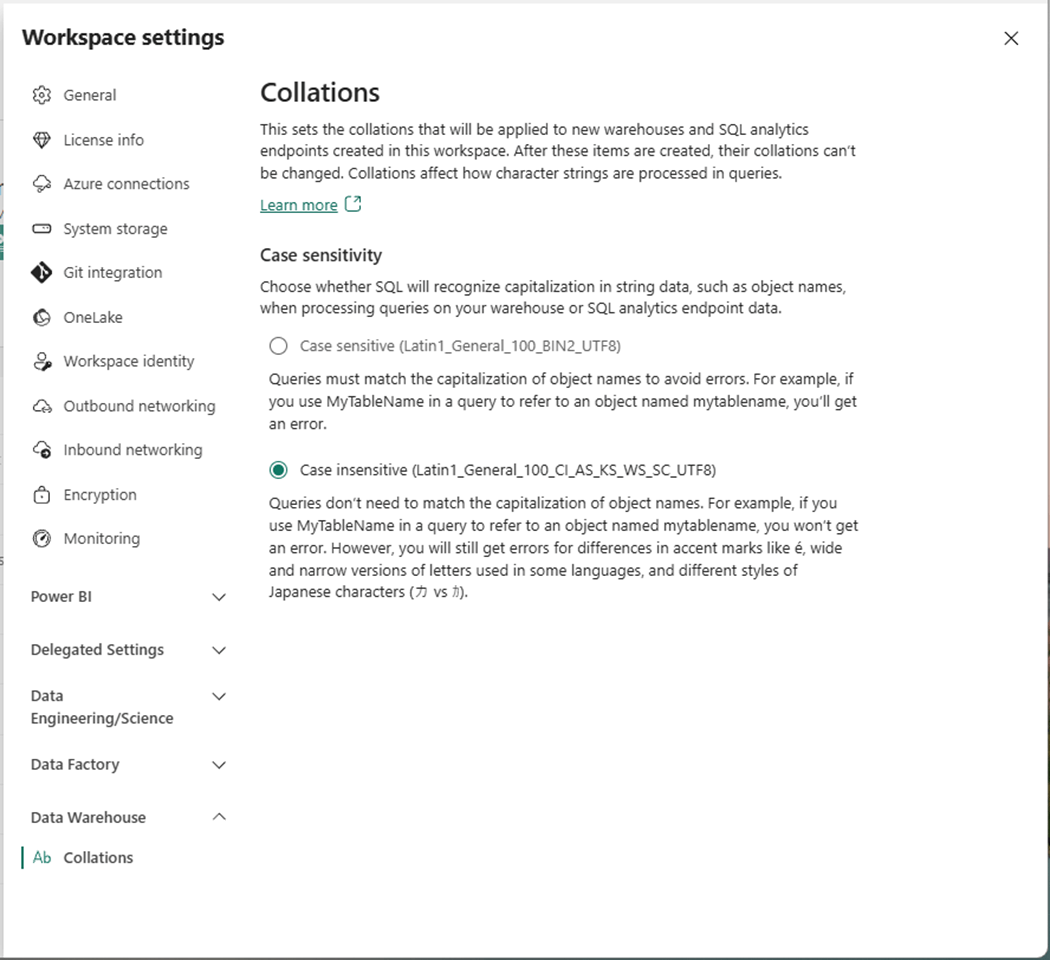The image size is (1050, 960).
Task: Expand Delegated Settings chevron
Action: (220, 650)
